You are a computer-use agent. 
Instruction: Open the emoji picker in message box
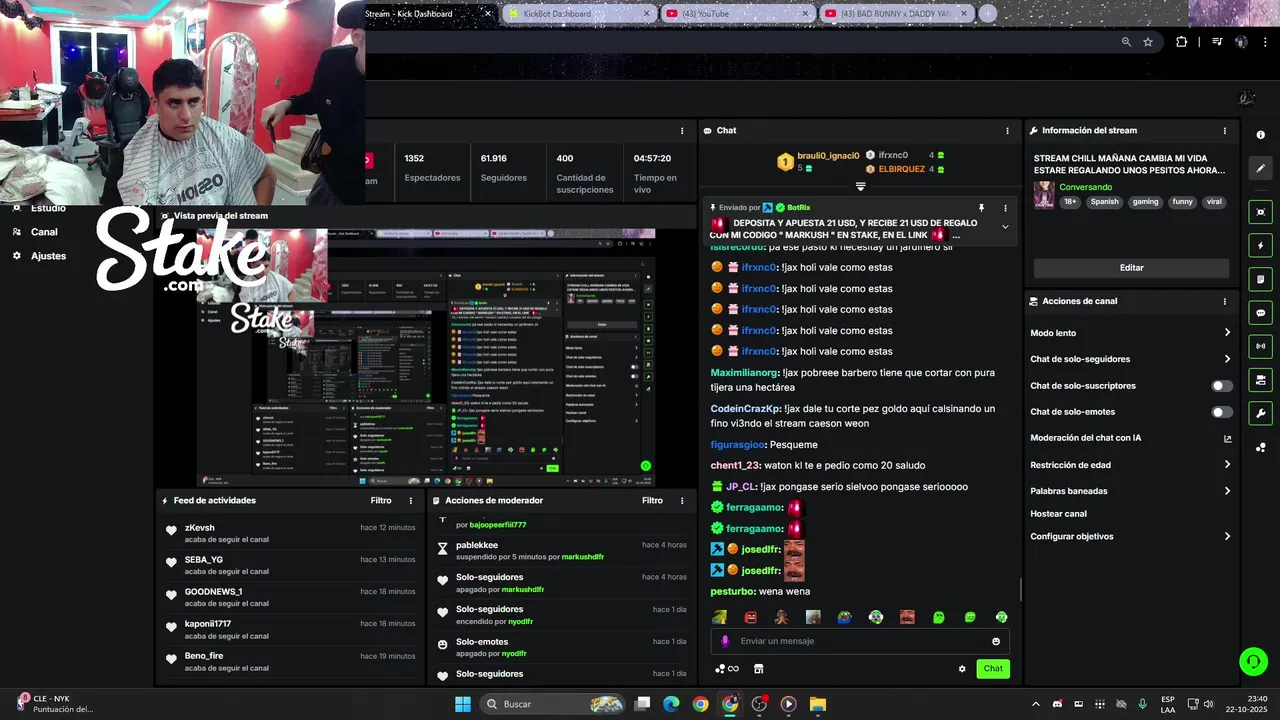(996, 641)
